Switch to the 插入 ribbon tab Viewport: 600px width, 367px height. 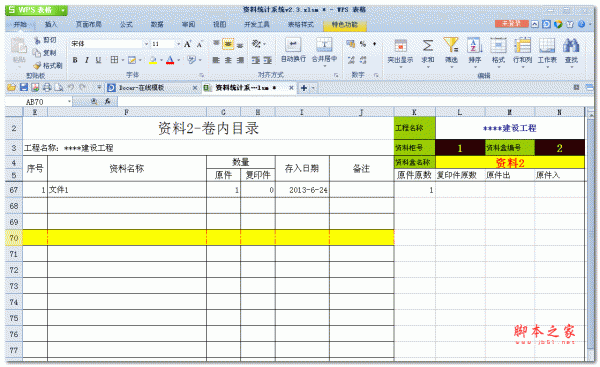click(x=51, y=24)
